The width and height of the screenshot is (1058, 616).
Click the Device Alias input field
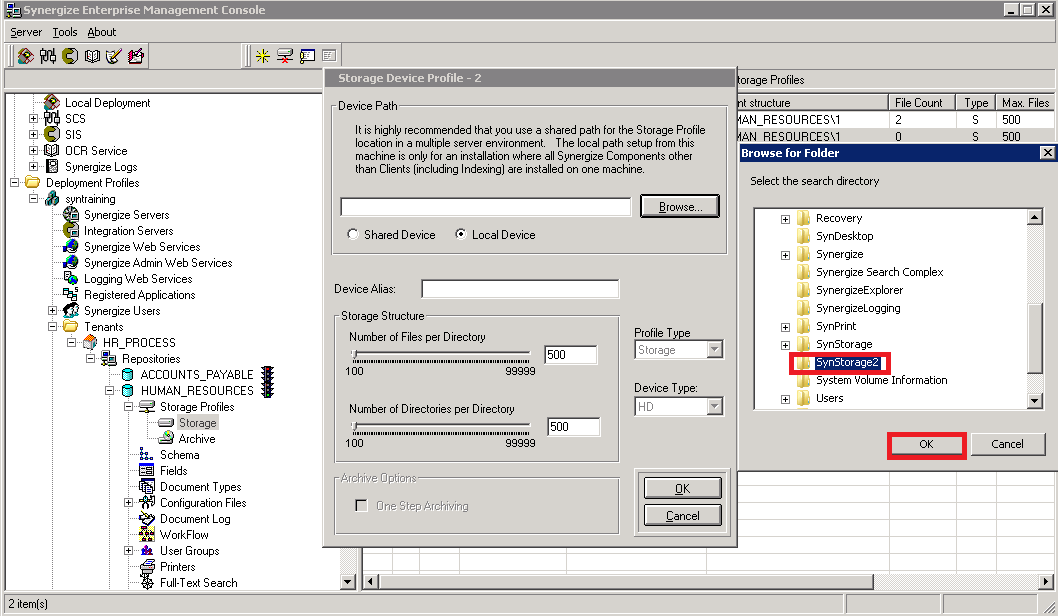(520, 289)
